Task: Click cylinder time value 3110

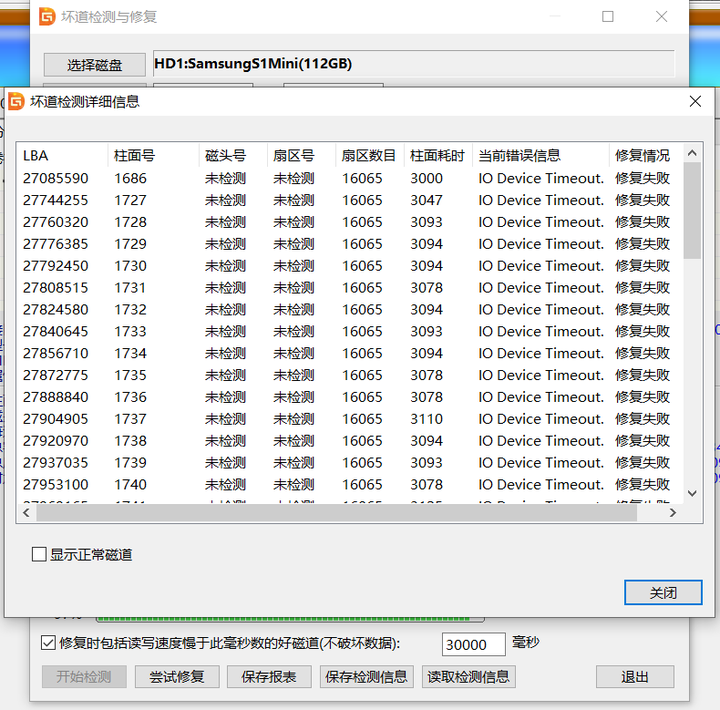Action: point(427,419)
